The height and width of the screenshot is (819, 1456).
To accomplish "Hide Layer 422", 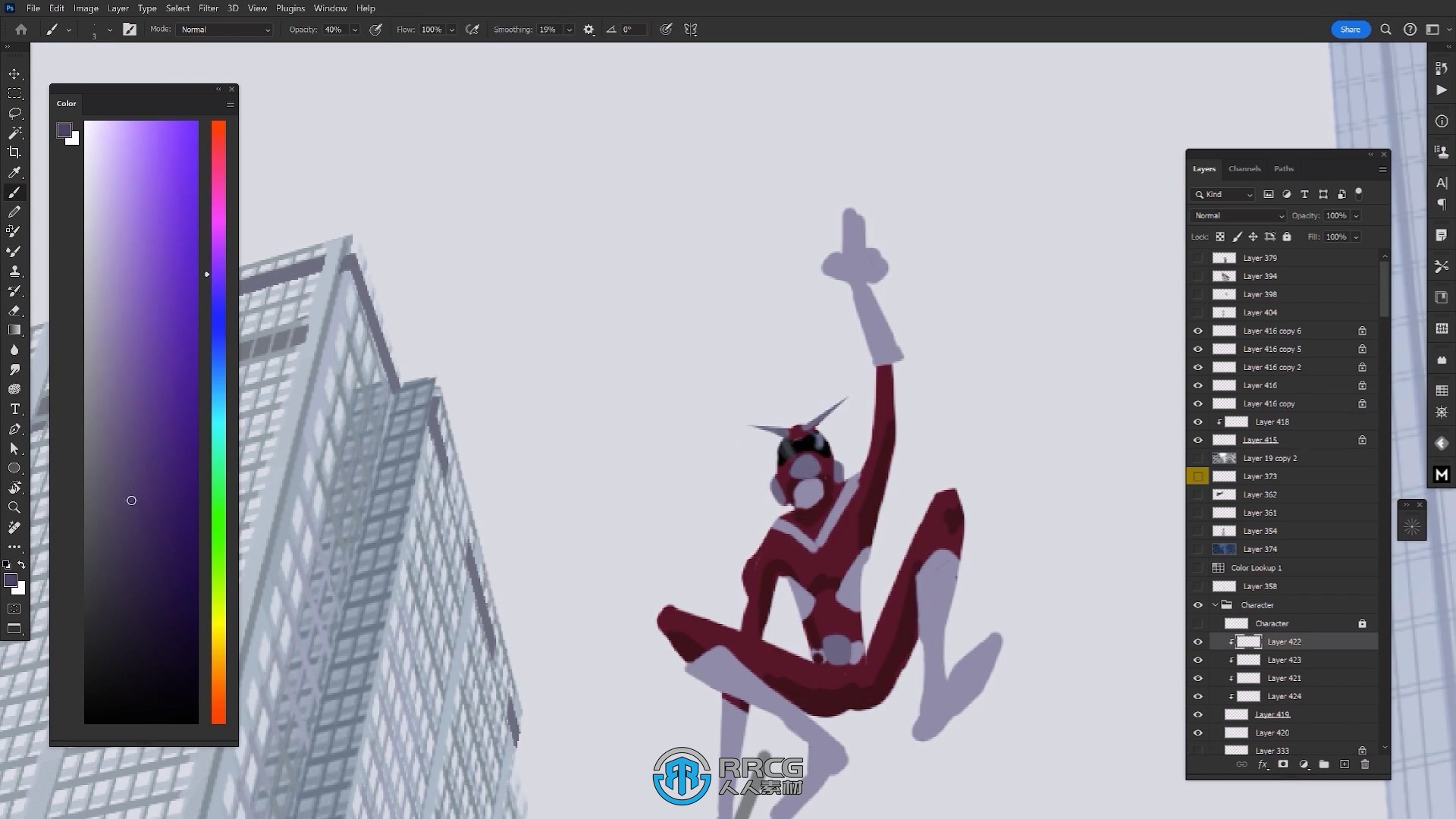I will coord(1198,642).
